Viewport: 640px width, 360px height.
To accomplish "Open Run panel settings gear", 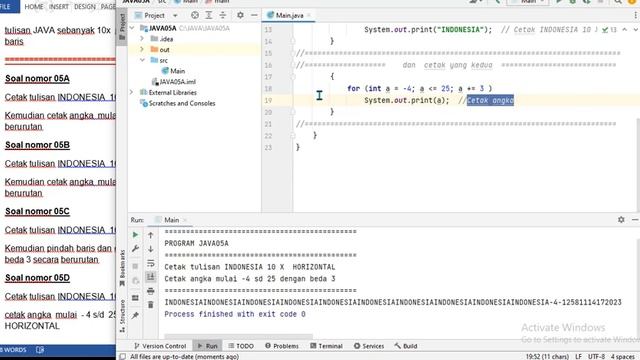I will [621, 220].
